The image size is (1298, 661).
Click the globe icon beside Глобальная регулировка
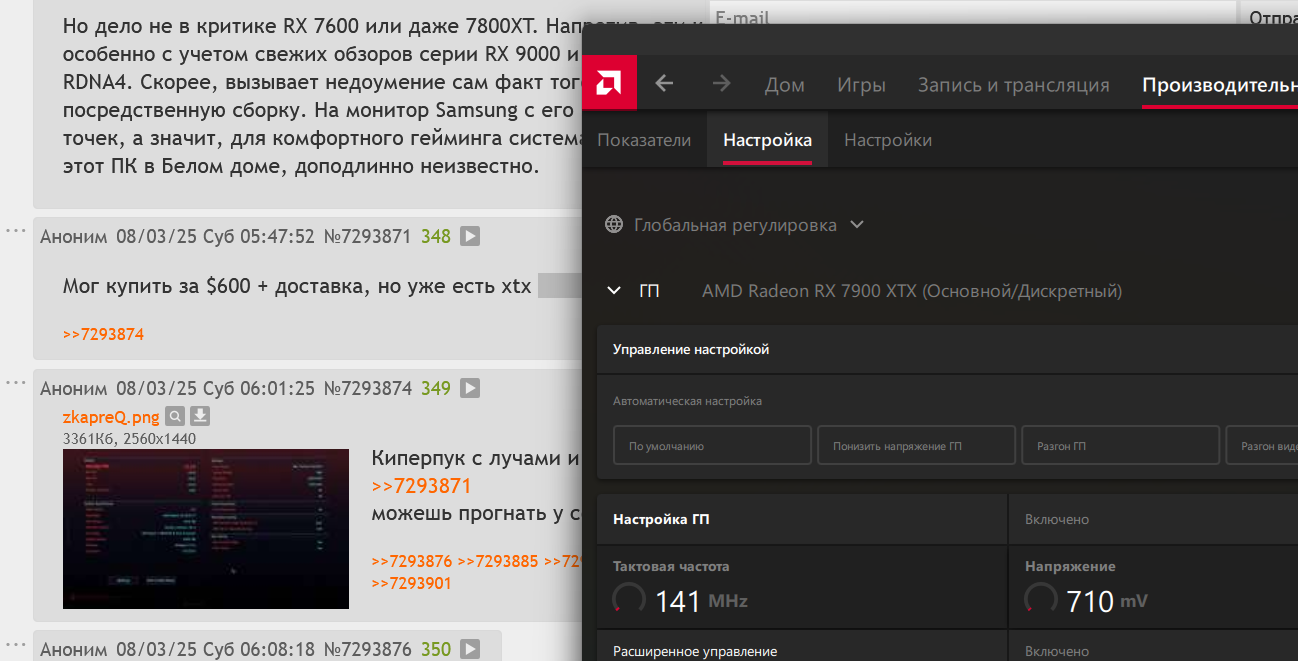615,225
